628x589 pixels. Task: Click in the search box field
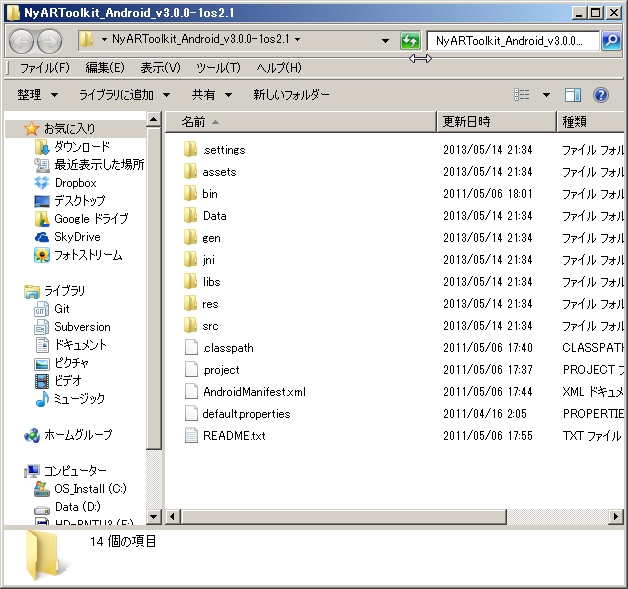click(x=513, y=41)
